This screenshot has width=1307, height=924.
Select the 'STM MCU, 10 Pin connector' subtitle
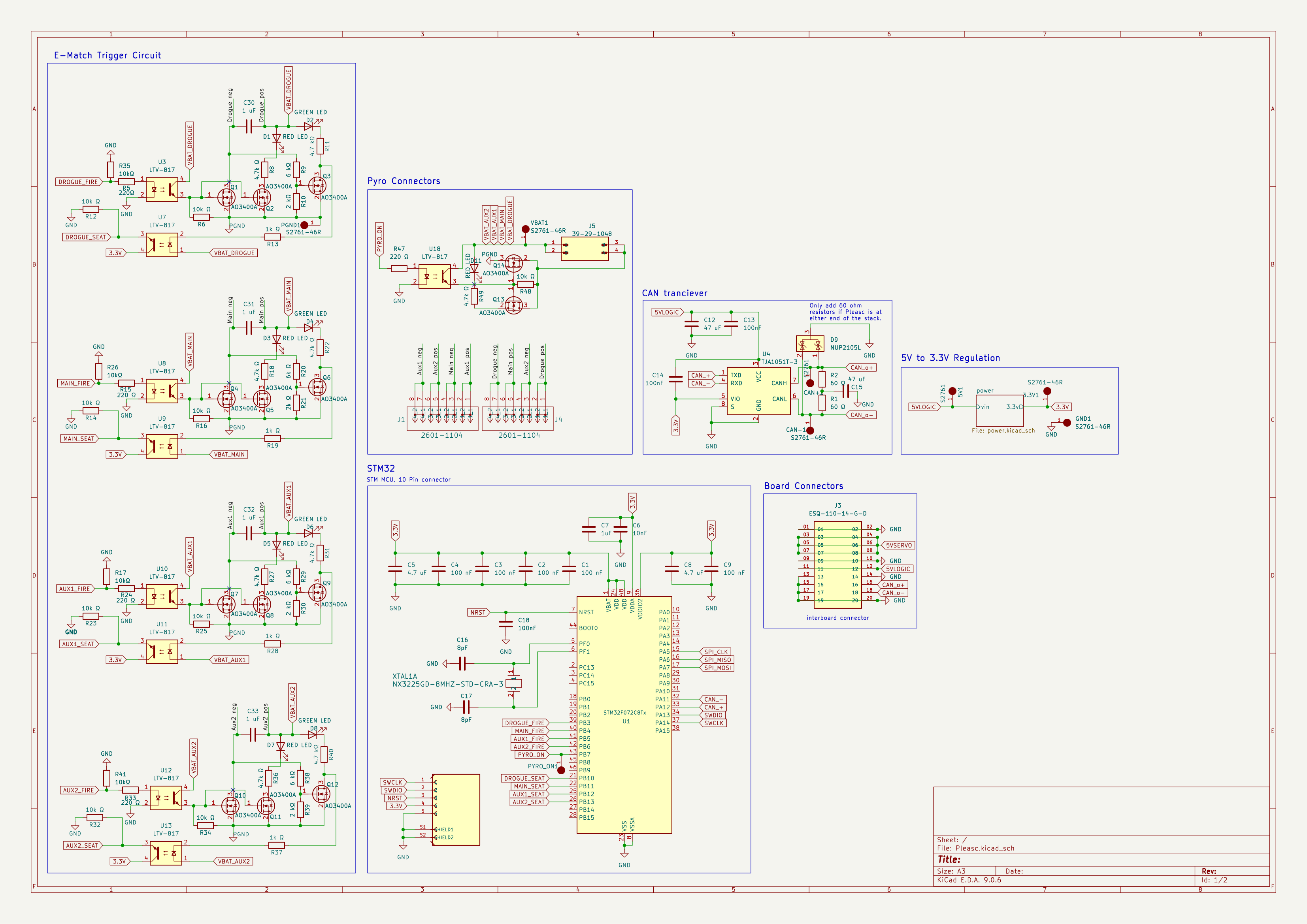pyautogui.click(x=409, y=480)
